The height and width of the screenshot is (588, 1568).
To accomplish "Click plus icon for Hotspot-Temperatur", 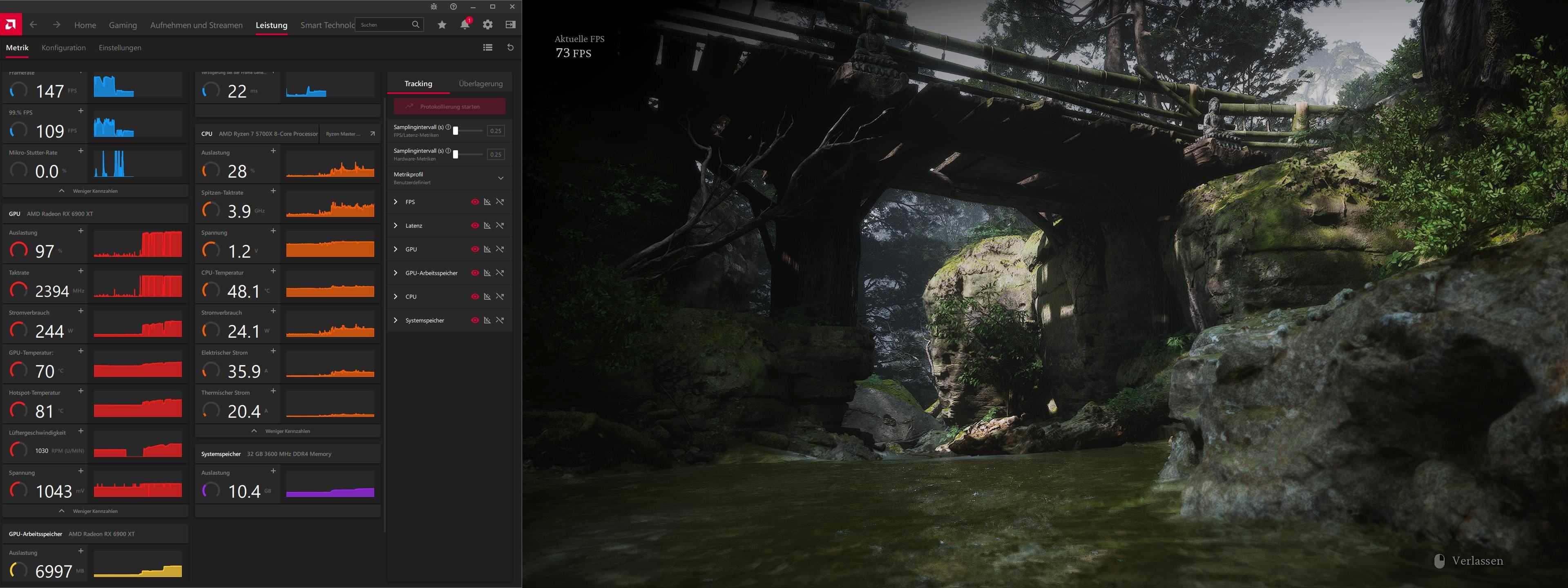I will (80, 391).
